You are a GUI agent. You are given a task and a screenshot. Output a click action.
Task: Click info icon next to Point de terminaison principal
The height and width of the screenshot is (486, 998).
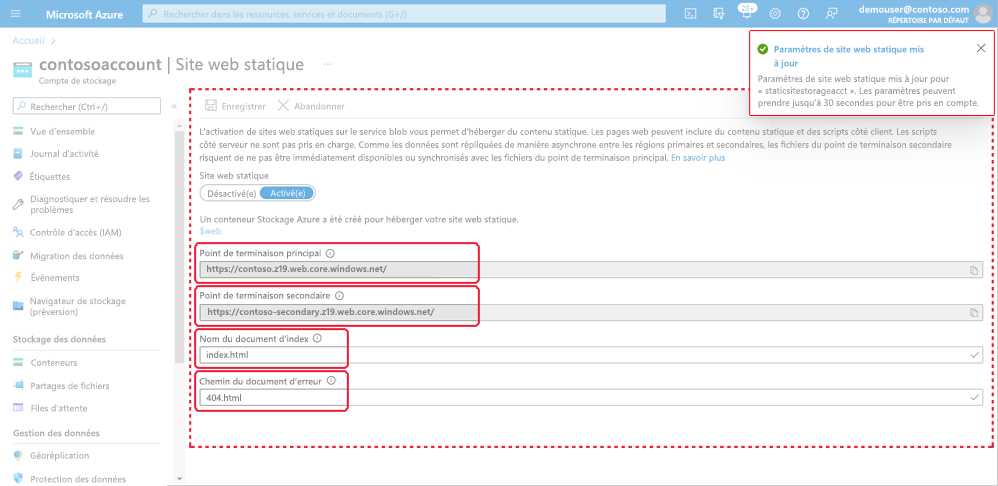(330, 253)
